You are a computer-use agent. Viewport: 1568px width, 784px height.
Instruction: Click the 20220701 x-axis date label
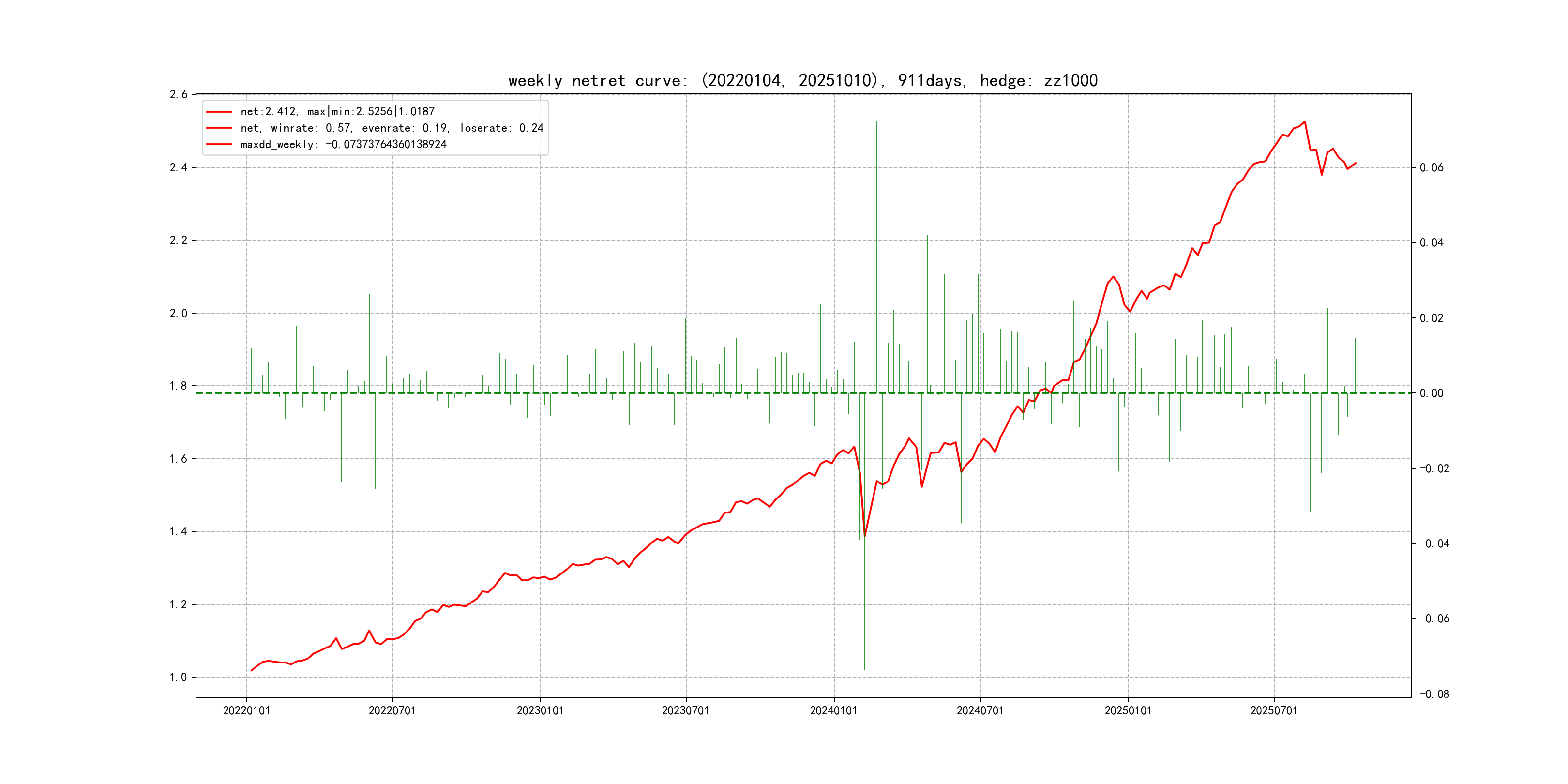click(x=392, y=710)
